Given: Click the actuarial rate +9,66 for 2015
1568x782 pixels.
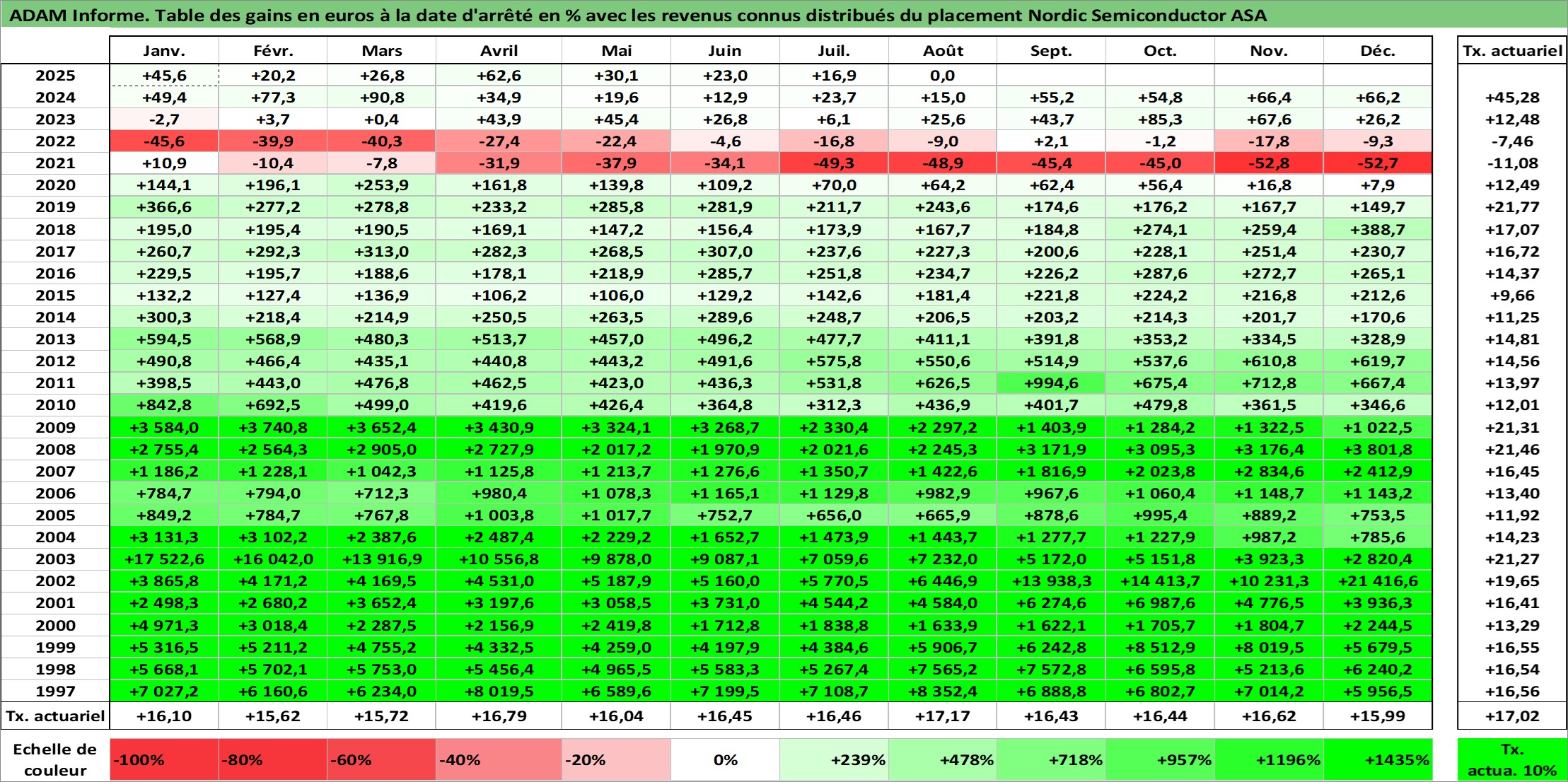Looking at the screenshot, I should coord(1512,296).
